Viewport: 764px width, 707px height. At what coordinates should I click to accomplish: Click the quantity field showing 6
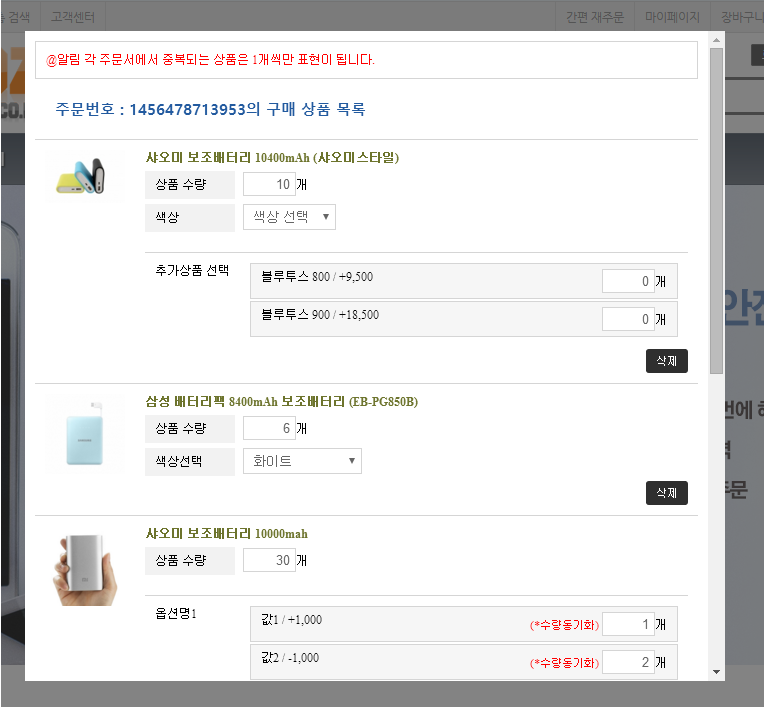tap(269, 429)
